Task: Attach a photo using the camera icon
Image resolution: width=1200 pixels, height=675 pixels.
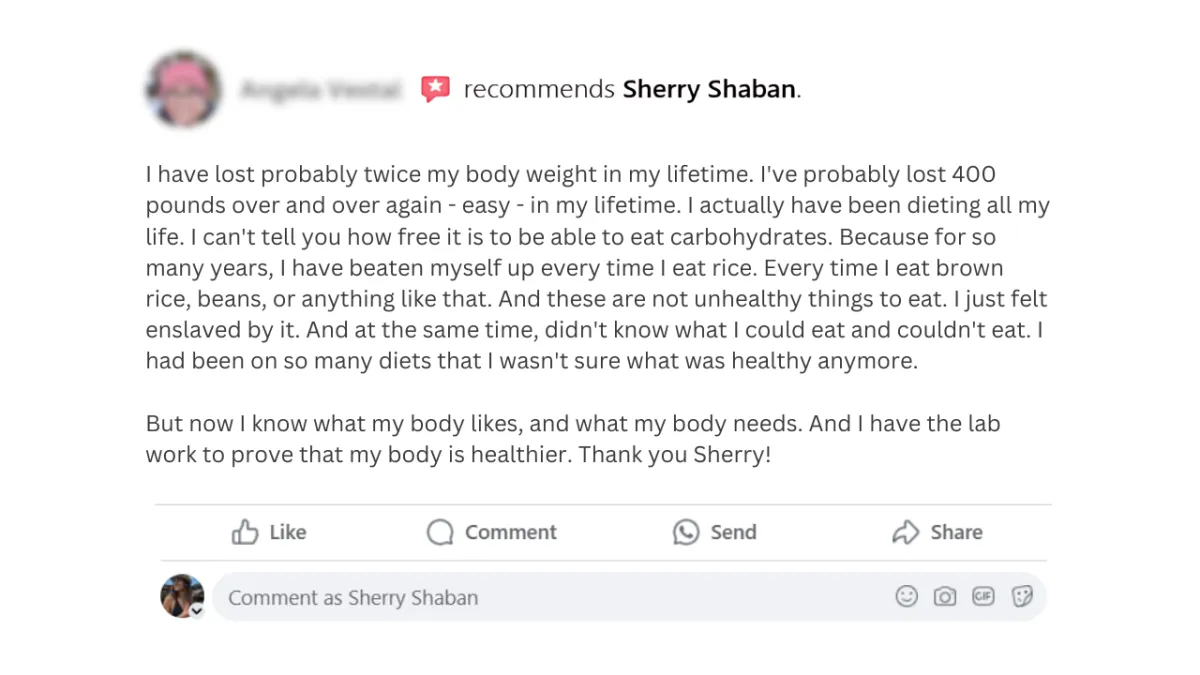Action: pyautogui.click(x=944, y=597)
